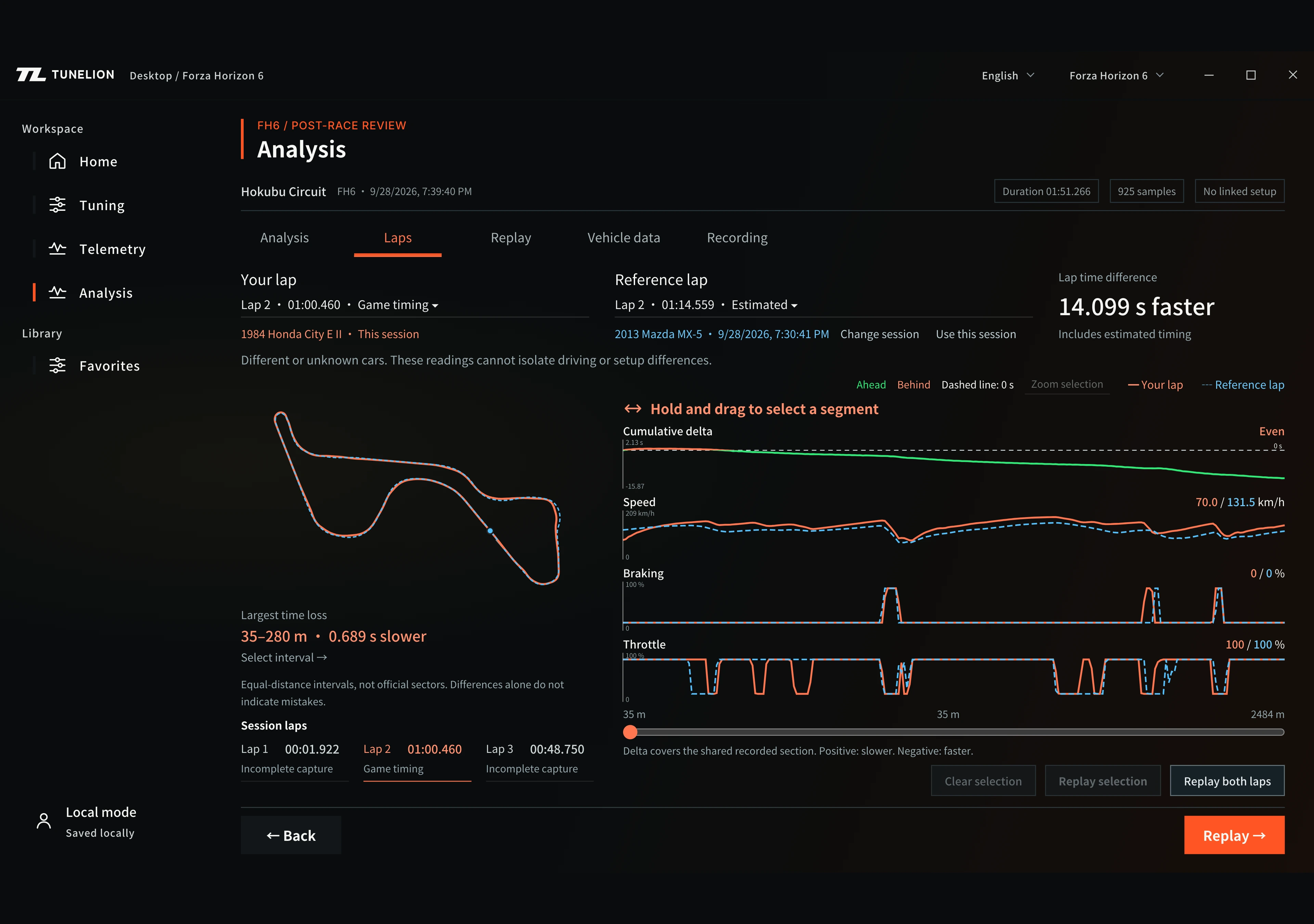
Task: Select the Laps tab
Action: 398,238
